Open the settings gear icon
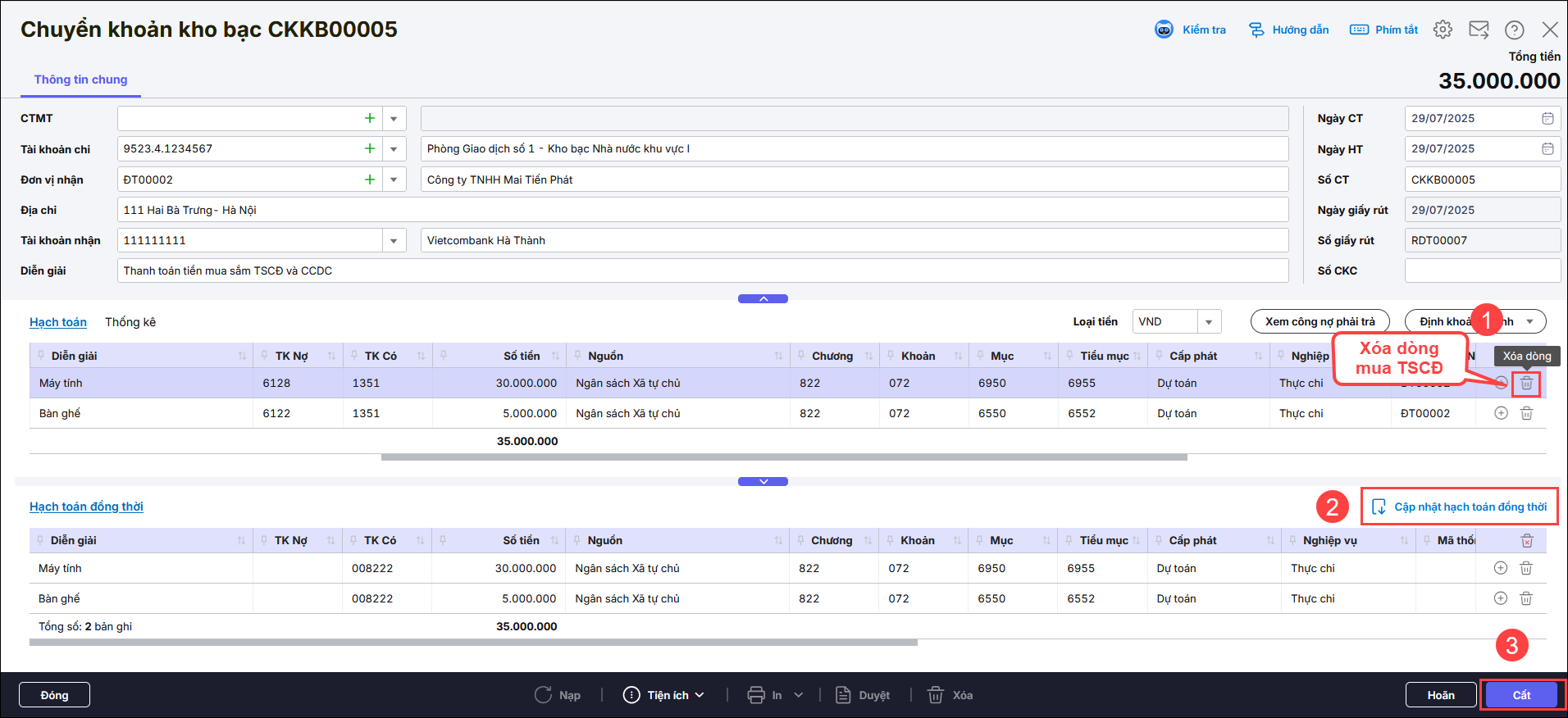 tap(1443, 30)
